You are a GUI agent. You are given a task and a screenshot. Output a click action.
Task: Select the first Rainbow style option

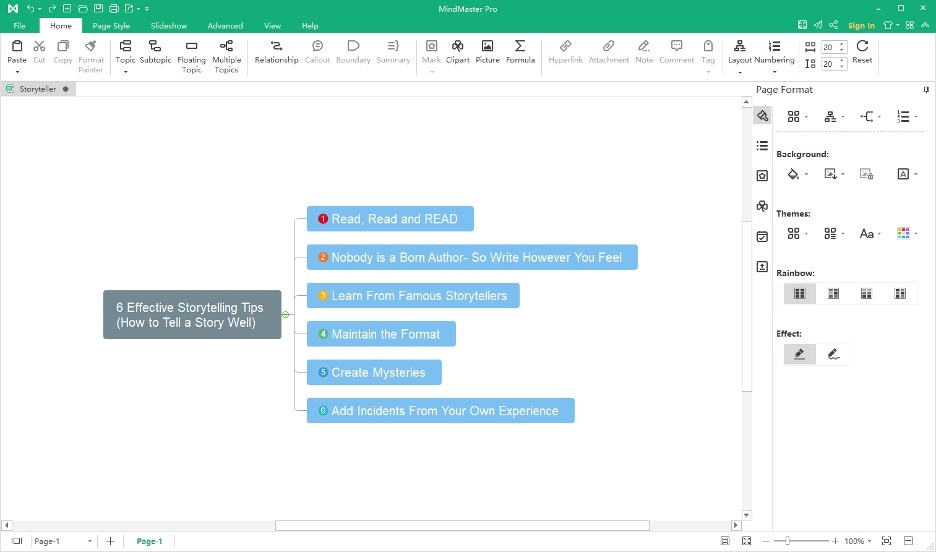pyautogui.click(x=799, y=293)
